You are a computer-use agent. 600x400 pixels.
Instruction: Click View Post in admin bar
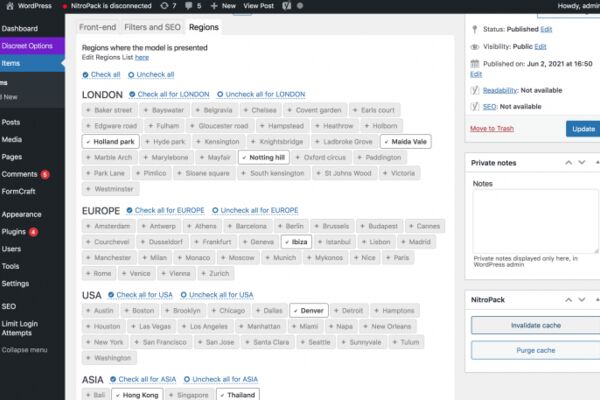(x=259, y=6)
